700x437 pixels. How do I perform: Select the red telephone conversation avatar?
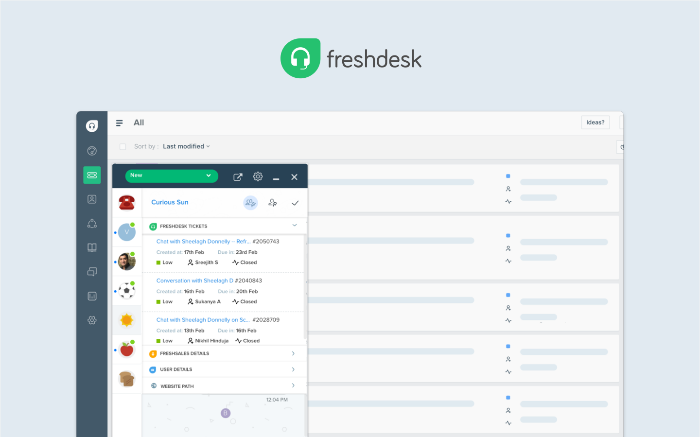pos(127,202)
